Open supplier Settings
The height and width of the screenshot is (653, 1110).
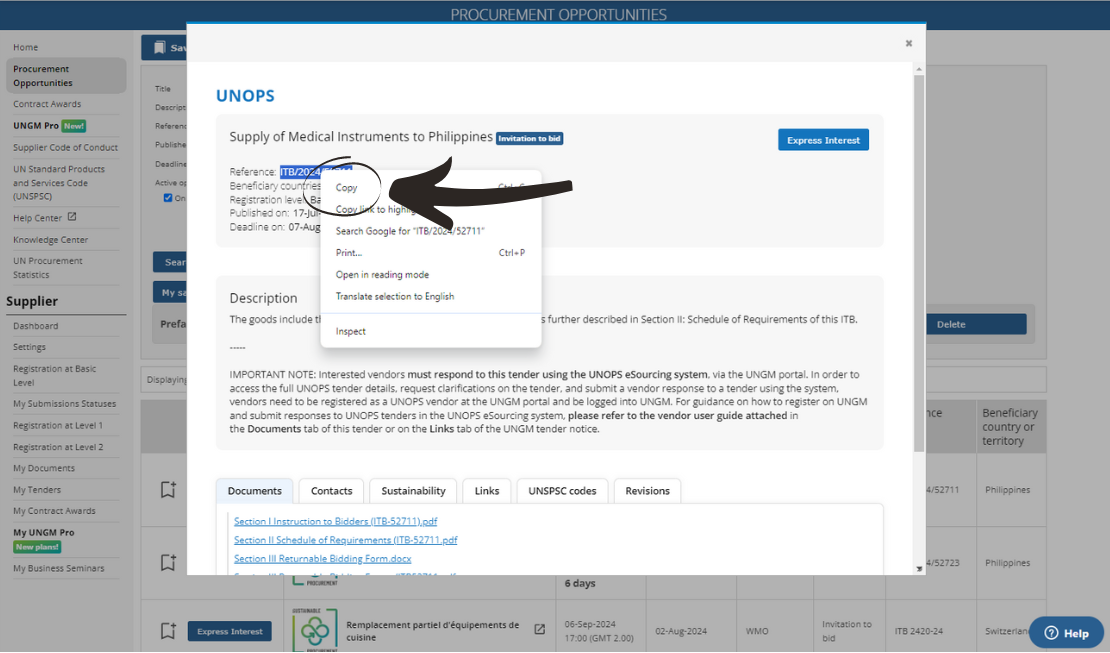pyautogui.click(x=29, y=348)
